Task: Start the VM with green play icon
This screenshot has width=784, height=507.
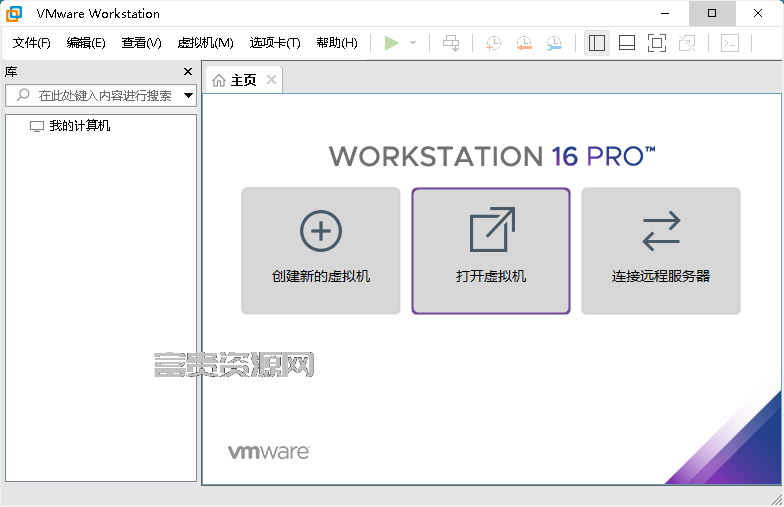Action: pos(392,43)
